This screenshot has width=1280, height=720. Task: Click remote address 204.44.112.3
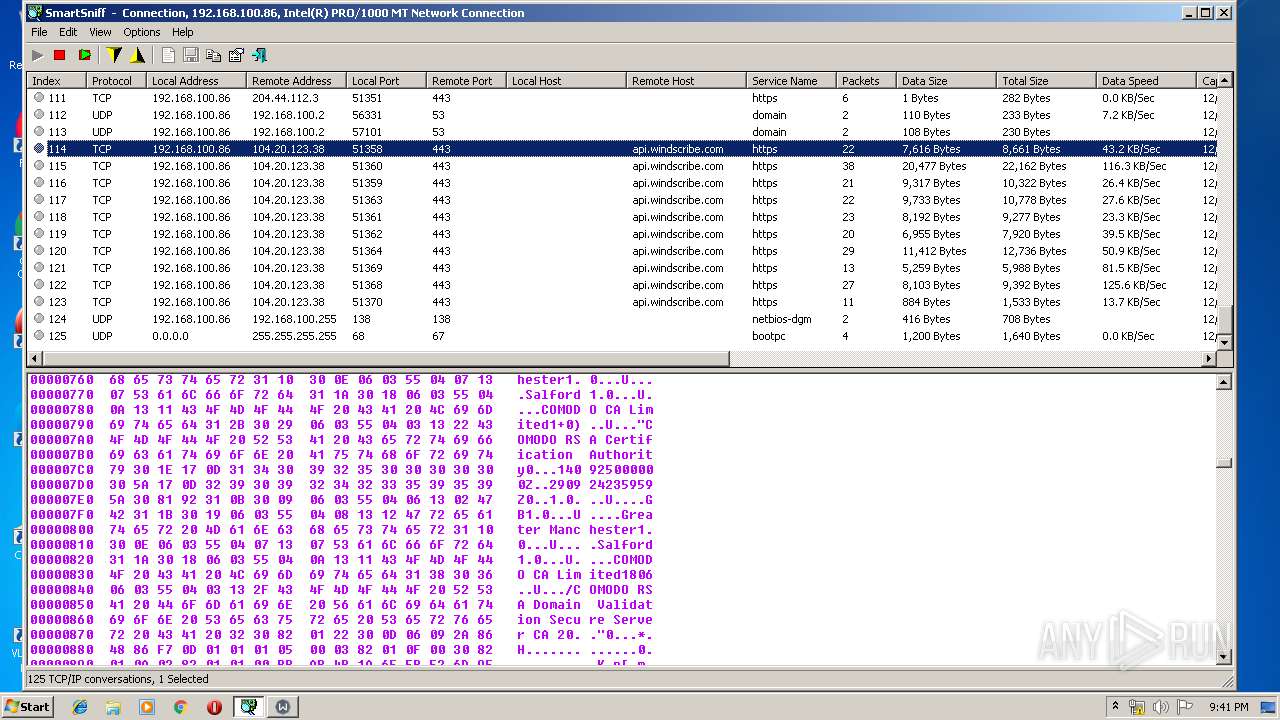coord(285,98)
